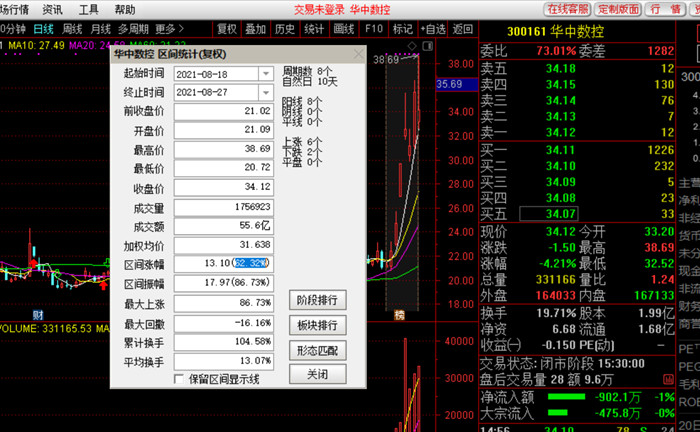Toggle the side panel layout icon
This screenshot has width=700, height=432.
pyautogui.click(x=428, y=46)
